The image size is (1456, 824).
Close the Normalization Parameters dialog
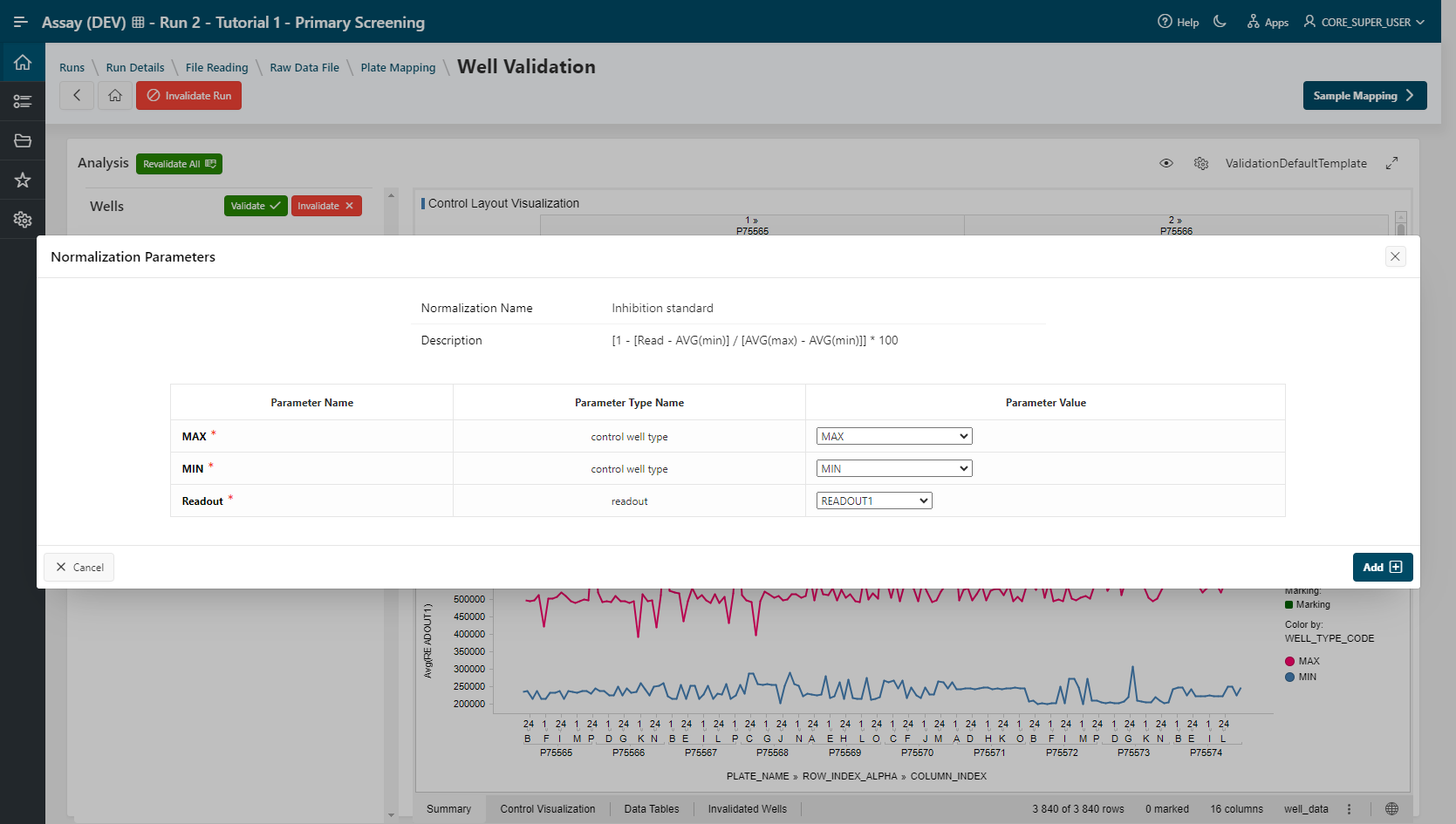(1396, 256)
